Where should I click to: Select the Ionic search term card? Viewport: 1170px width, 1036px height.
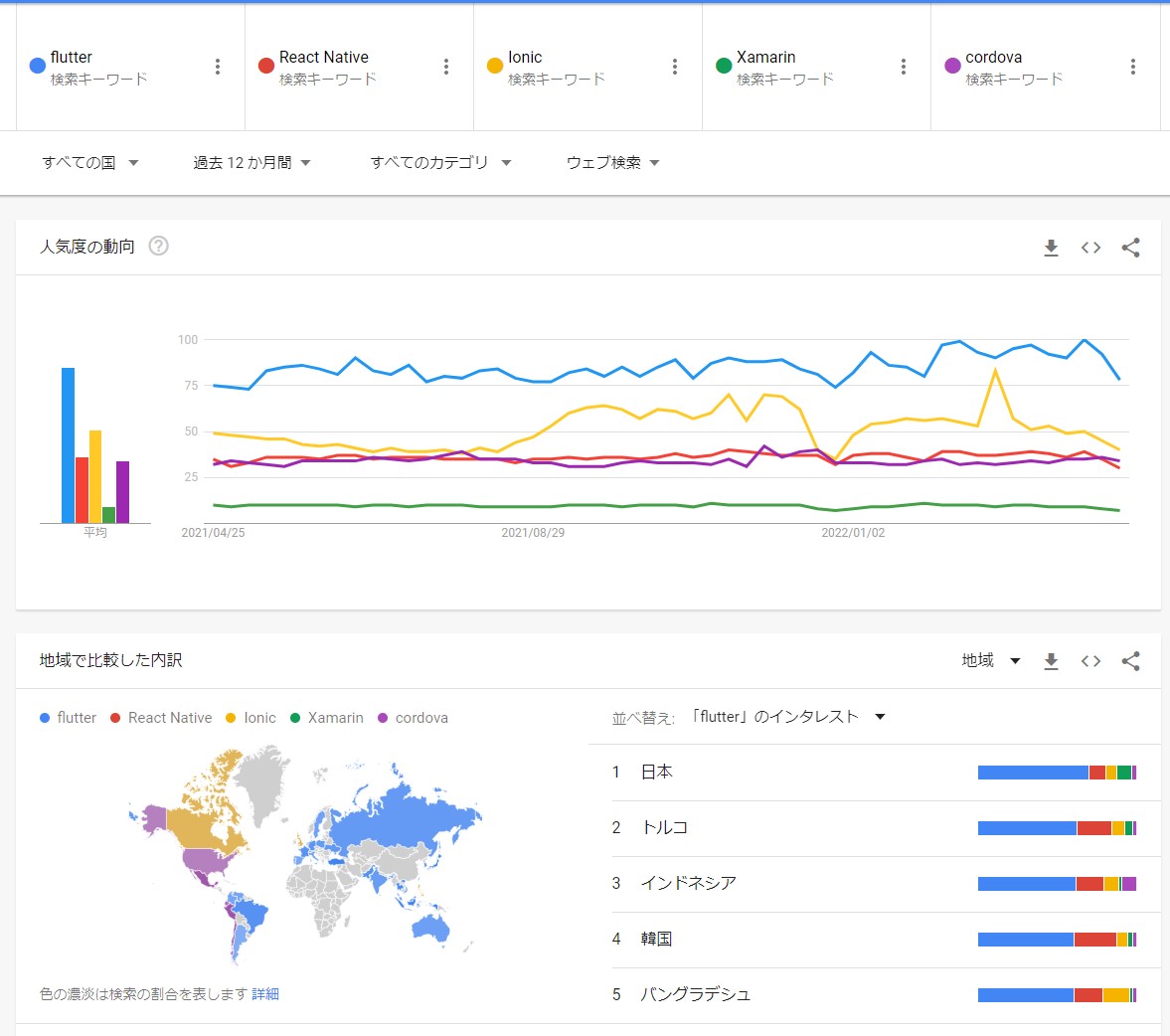588,67
